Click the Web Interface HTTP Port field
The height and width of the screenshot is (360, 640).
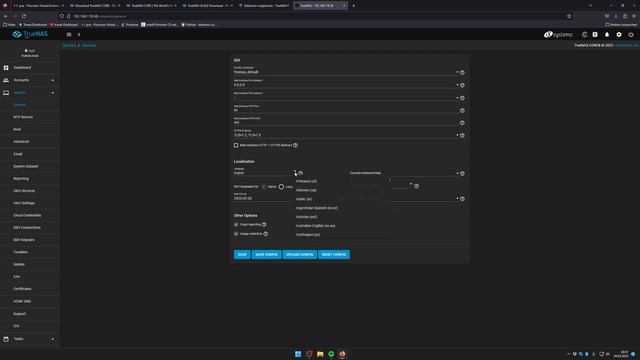tap(346, 109)
